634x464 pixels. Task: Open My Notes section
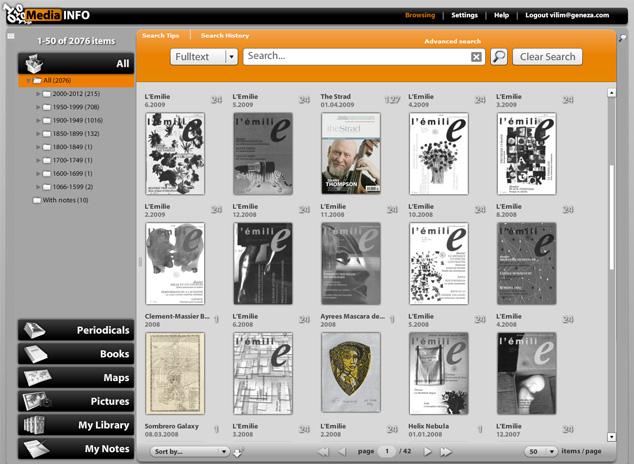76,449
